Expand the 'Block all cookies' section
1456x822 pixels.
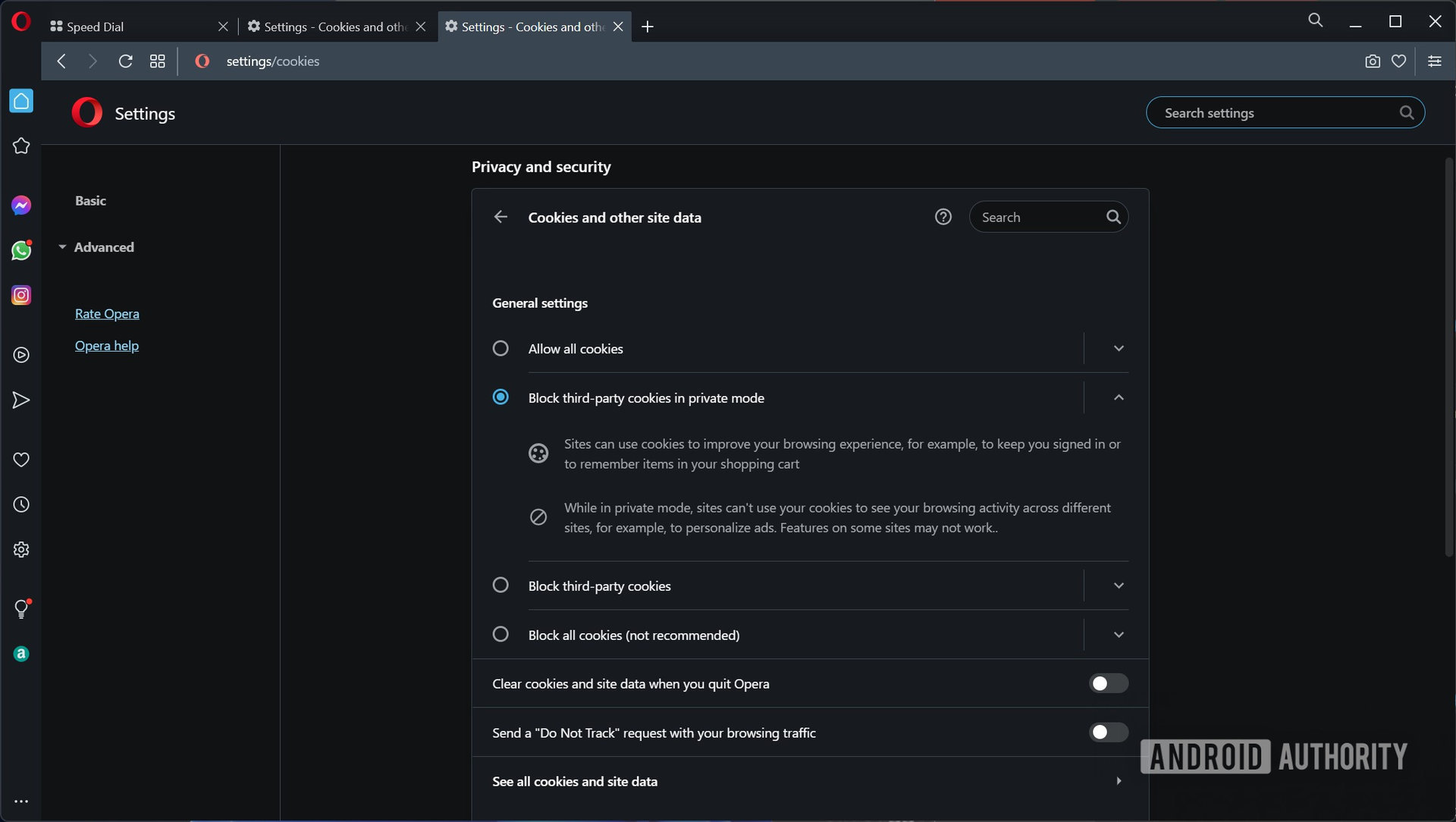tap(1119, 634)
